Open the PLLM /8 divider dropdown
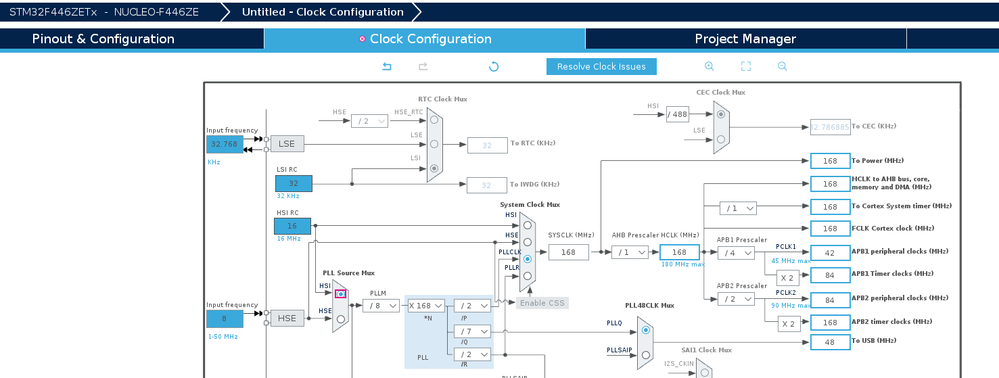 tap(381, 306)
